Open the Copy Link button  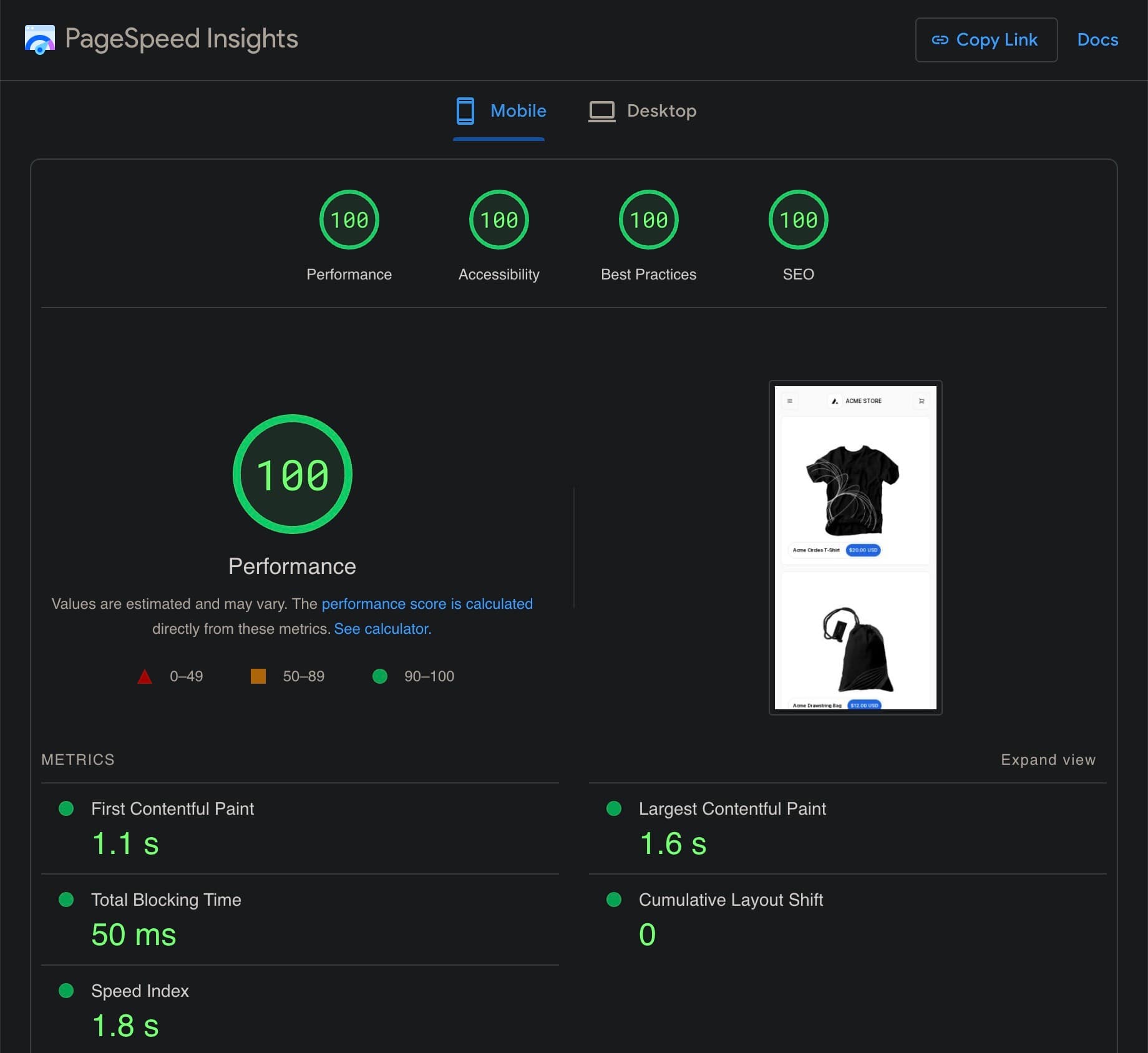pyautogui.click(x=986, y=39)
